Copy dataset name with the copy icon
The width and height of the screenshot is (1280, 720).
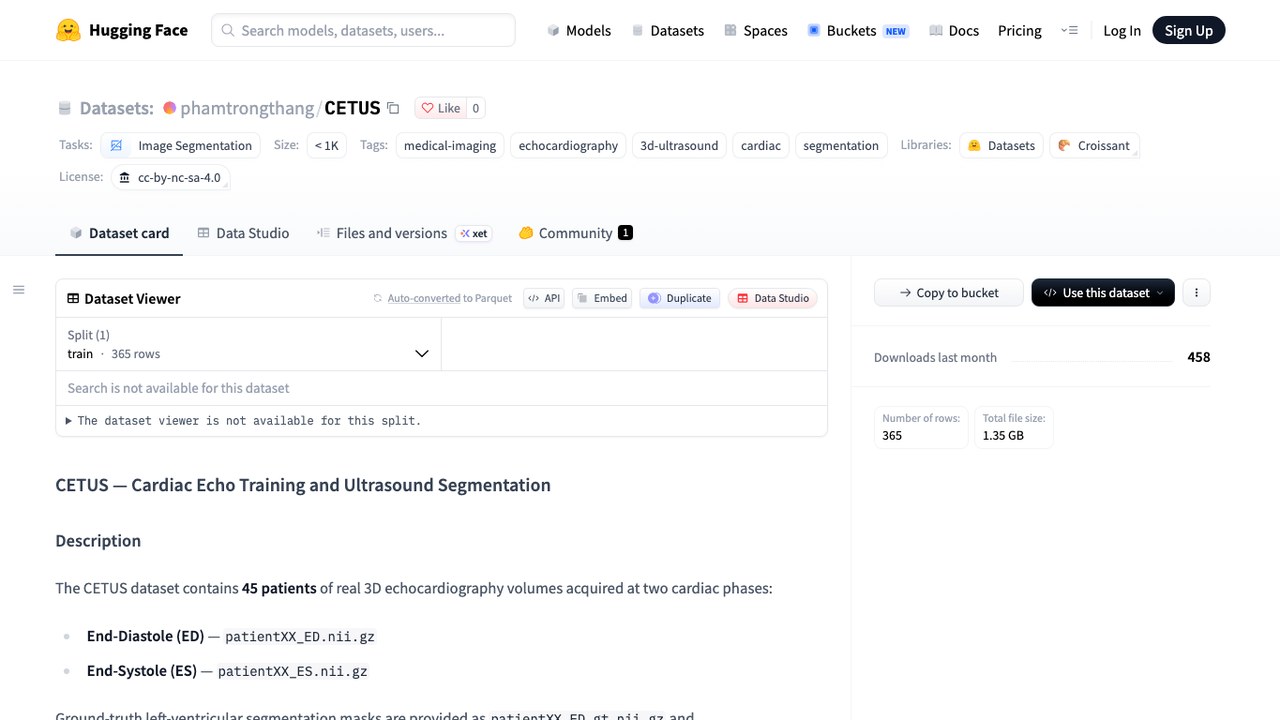(x=393, y=108)
